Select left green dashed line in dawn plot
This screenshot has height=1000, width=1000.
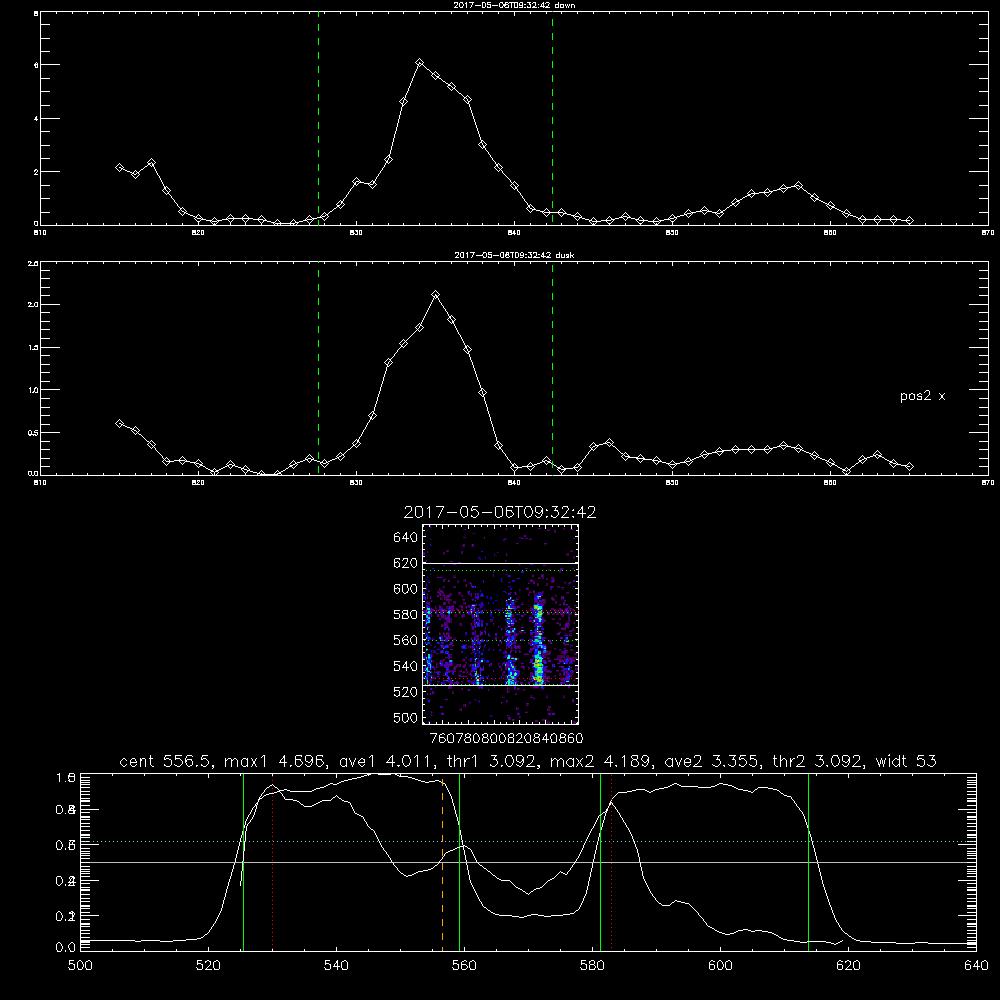click(318, 118)
